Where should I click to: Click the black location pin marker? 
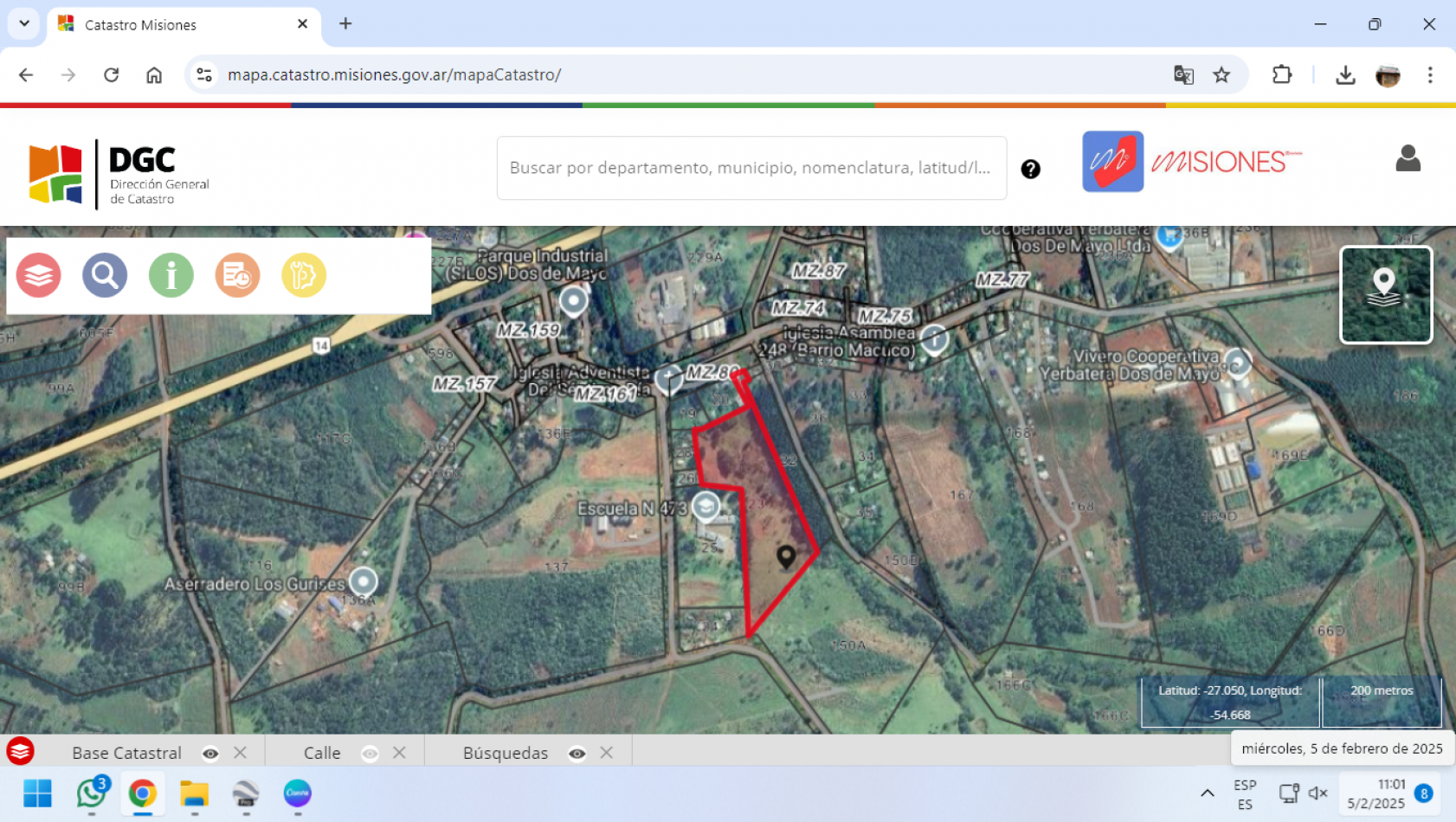[786, 556]
